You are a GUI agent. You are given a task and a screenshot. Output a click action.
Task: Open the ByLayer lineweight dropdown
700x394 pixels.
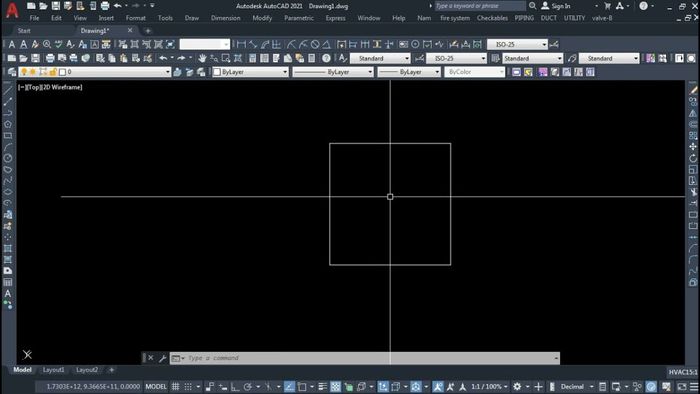coord(409,72)
